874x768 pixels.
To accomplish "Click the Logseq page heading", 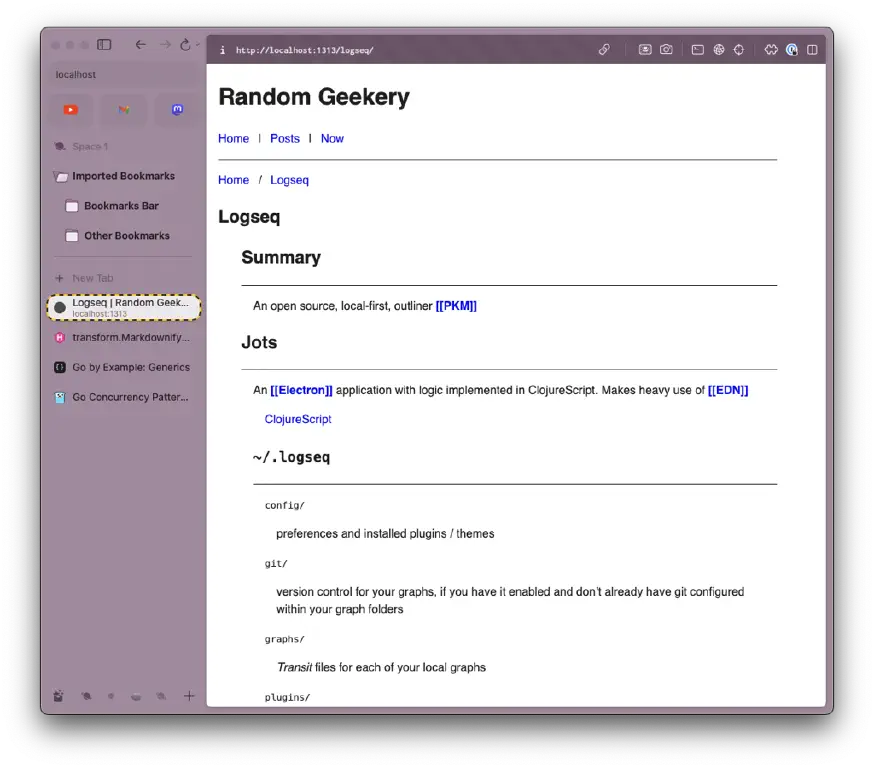I will (x=249, y=217).
